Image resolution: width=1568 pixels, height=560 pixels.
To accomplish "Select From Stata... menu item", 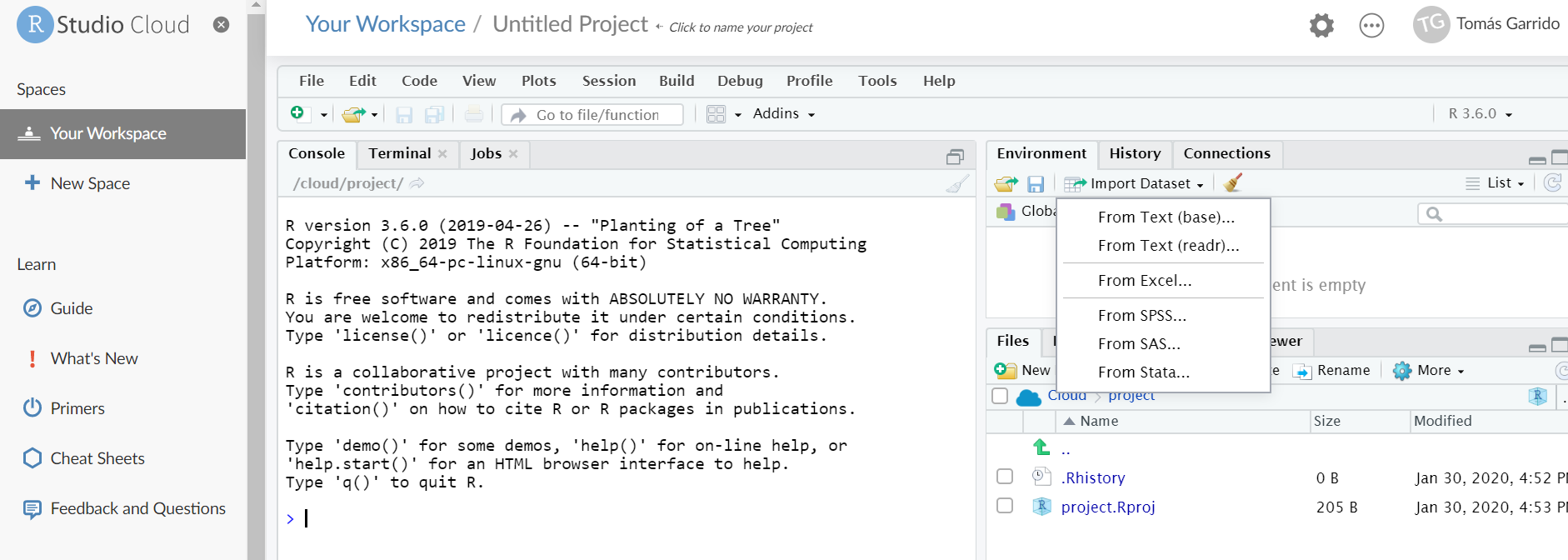I will [x=1143, y=372].
